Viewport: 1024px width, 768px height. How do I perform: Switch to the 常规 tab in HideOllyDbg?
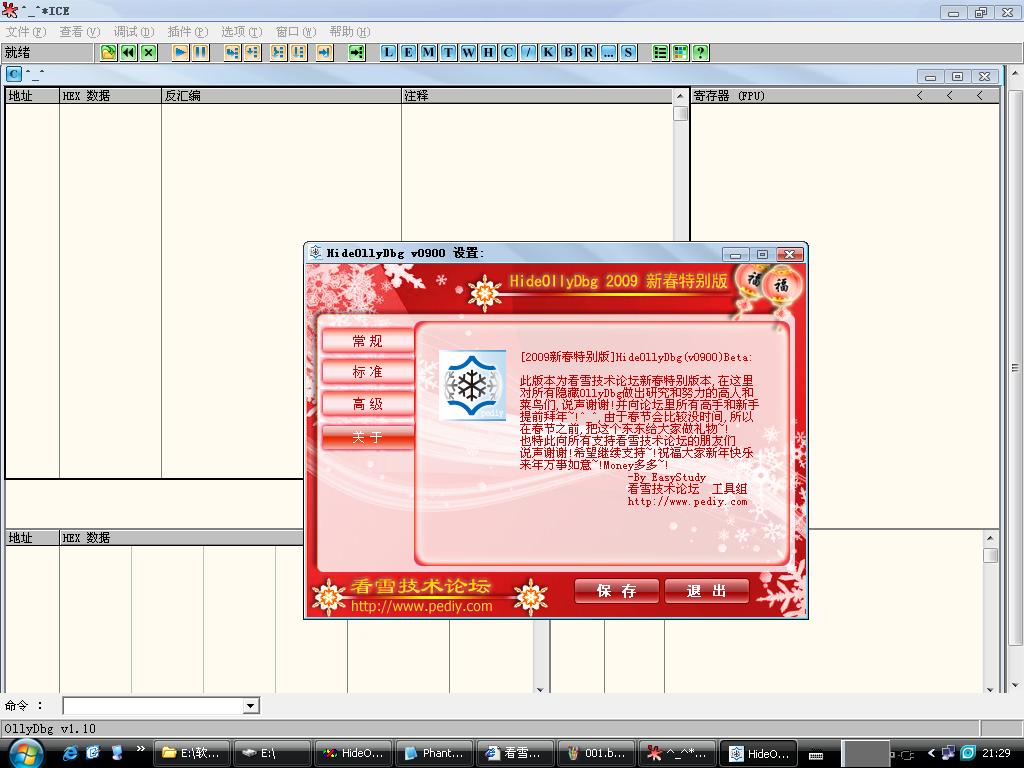[x=368, y=341]
